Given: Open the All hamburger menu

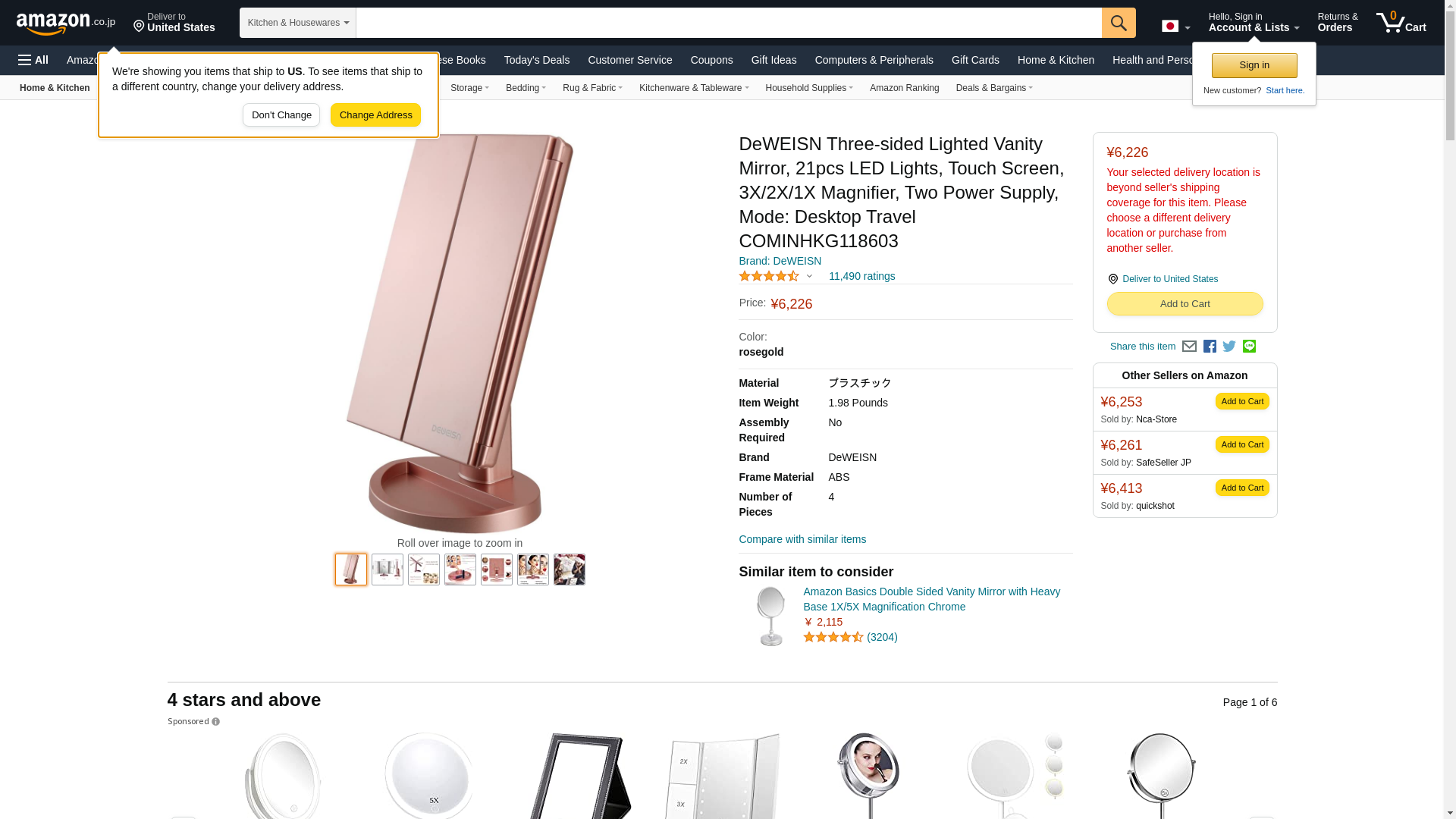Looking at the screenshot, I should click(x=33, y=60).
